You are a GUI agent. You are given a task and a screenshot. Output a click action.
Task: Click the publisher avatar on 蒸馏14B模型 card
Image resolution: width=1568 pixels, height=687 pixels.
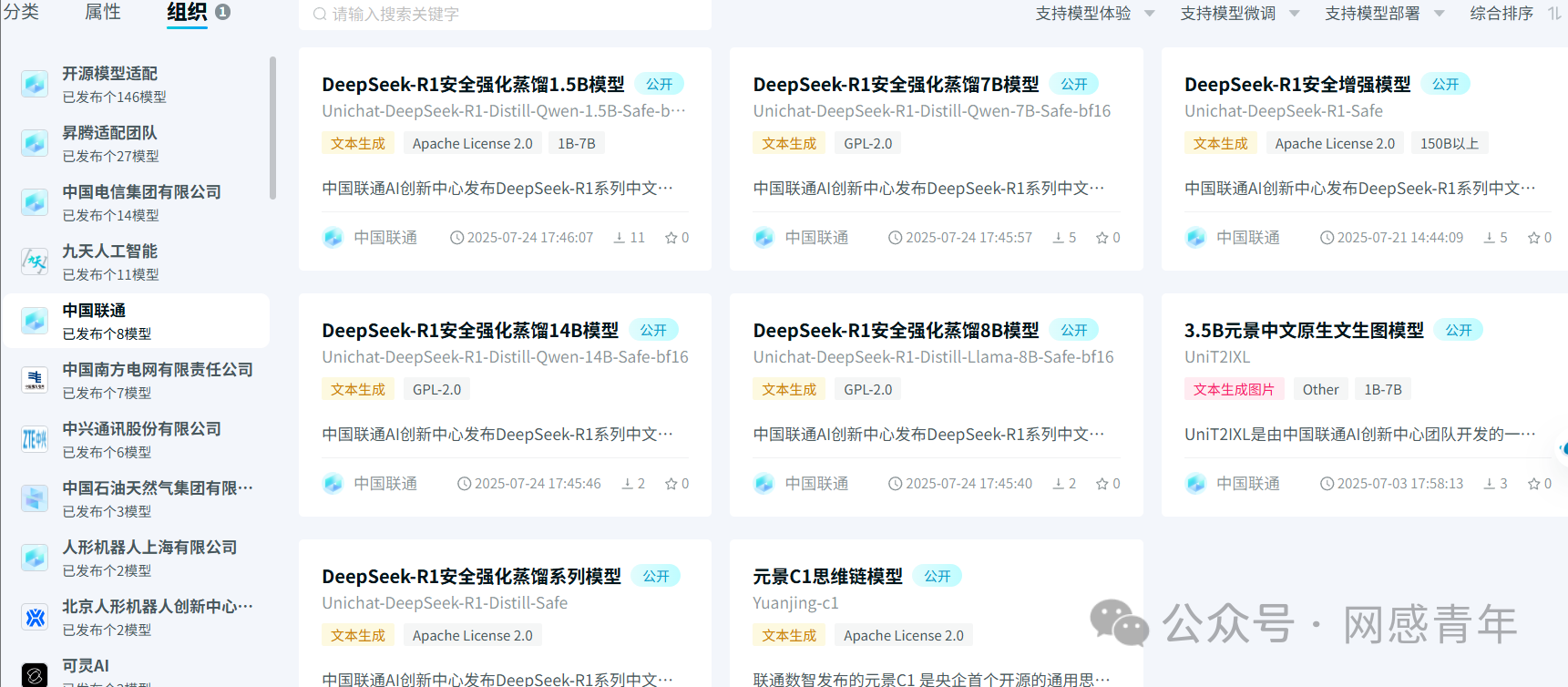click(x=333, y=484)
